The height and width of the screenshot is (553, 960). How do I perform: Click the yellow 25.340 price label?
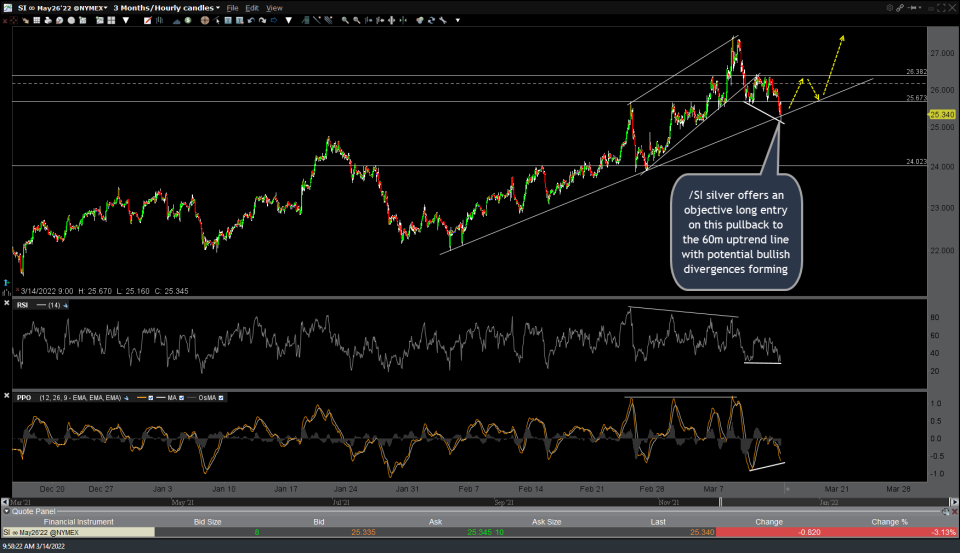pyautogui.click(x=940, y=115)
